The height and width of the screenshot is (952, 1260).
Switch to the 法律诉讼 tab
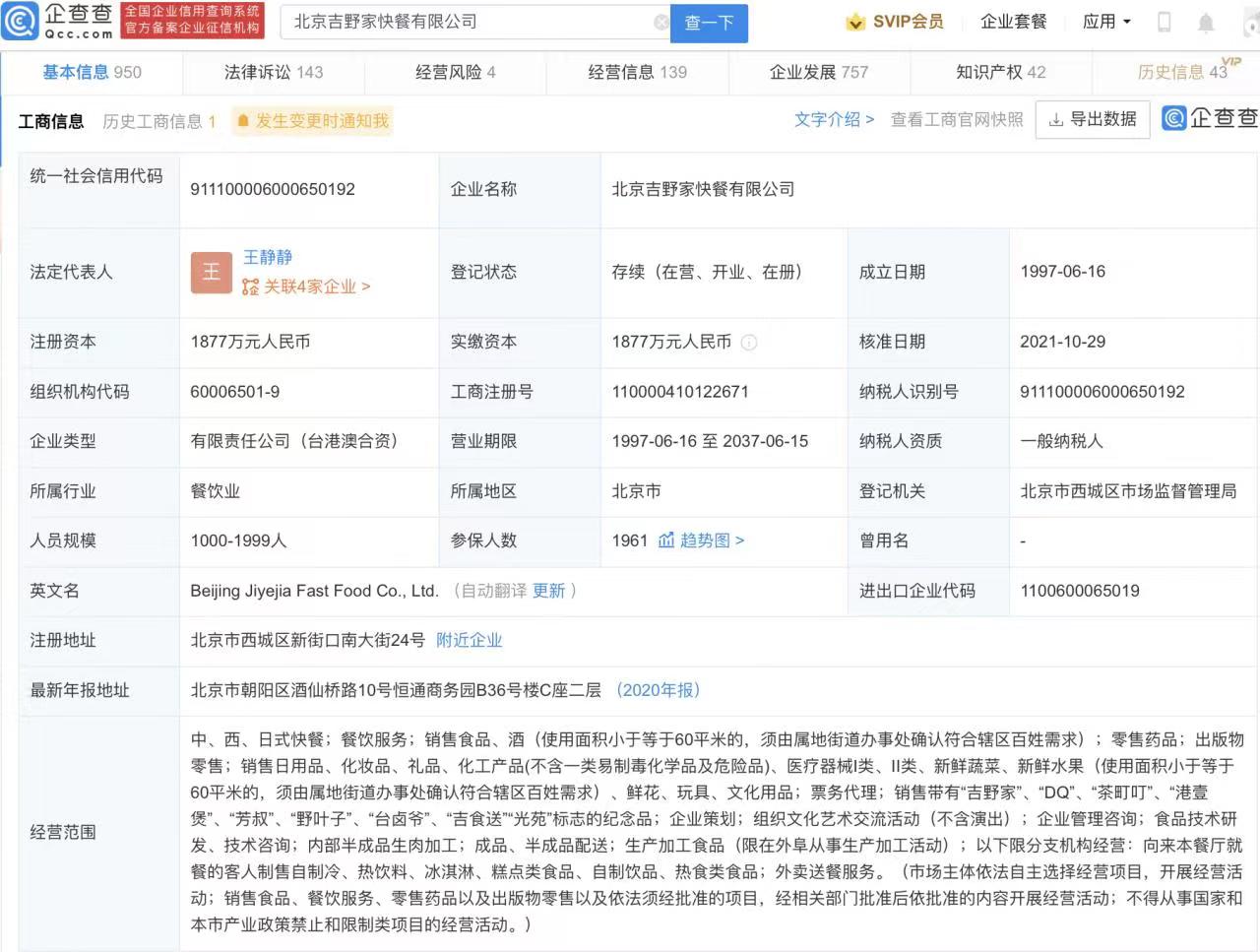[x=274, y=72]
